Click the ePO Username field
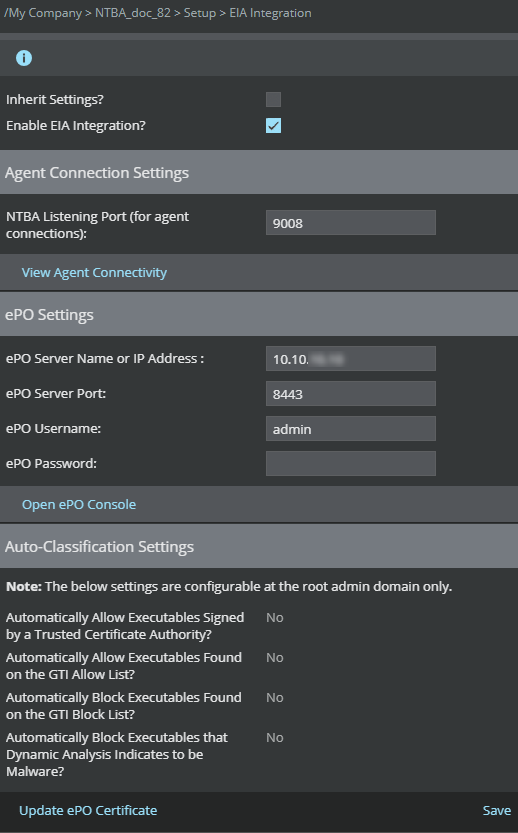Screen dimensions: 518x833 351,429
